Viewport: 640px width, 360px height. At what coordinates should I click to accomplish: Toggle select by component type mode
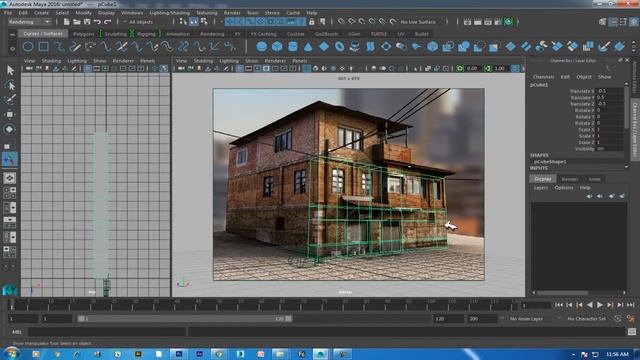[x=204, y=22]
